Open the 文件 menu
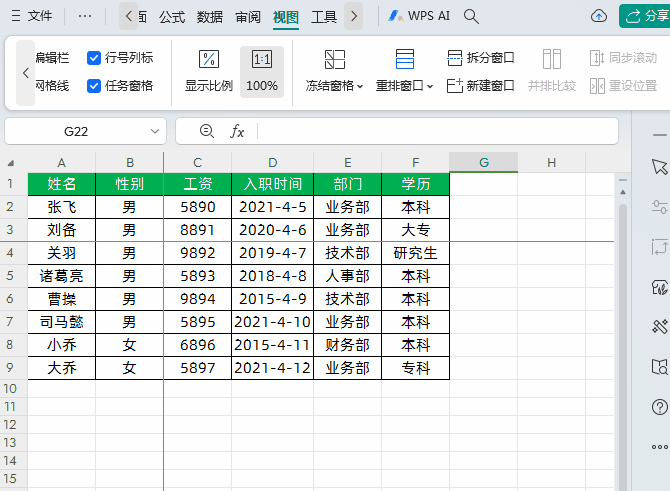The width and height of the screenshot is (670, 491). (x=32, y=16)
